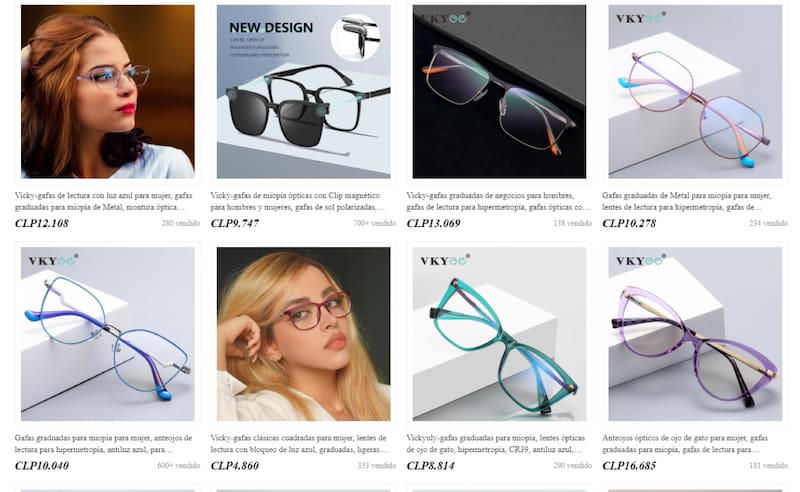800x492 pixels.
Task: Open the redhead woman wearing glasses product image
Action: 108,92
